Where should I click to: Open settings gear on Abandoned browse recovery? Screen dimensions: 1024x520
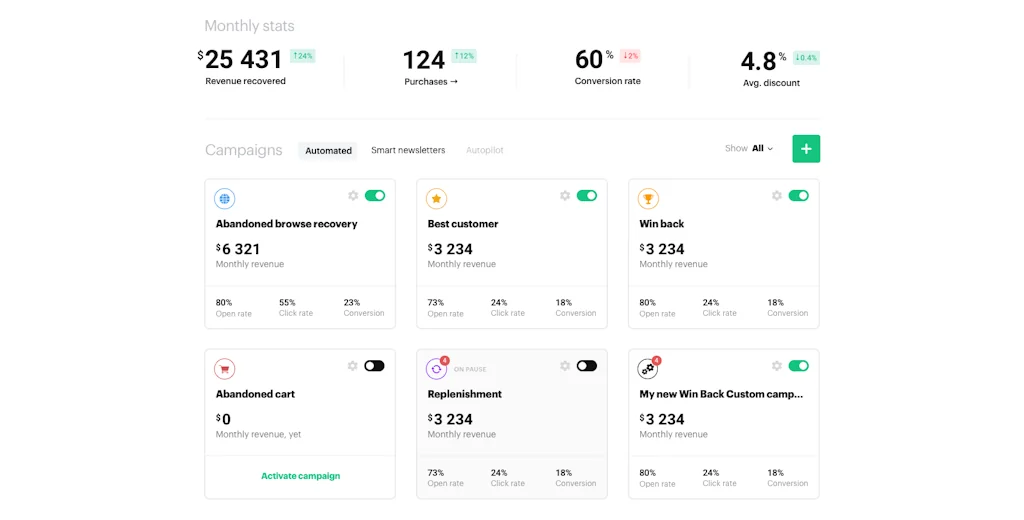[x=353, y=195]
